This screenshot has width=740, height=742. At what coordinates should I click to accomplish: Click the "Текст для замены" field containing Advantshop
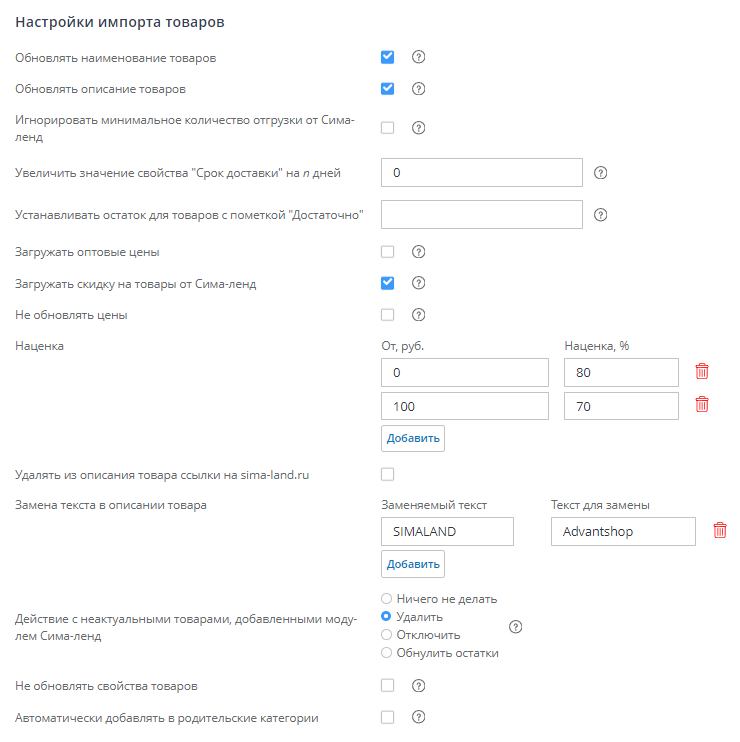click(622, 531)
